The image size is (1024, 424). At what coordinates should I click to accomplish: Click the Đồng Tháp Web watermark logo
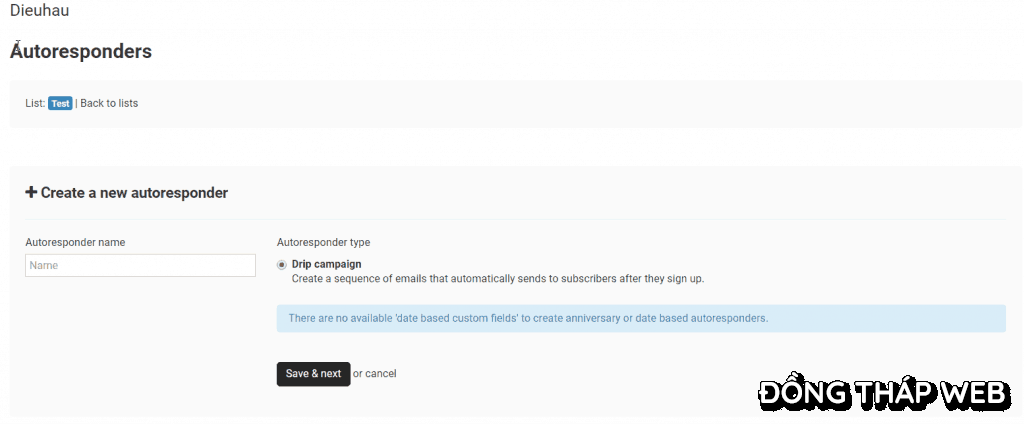pos(885,393)
